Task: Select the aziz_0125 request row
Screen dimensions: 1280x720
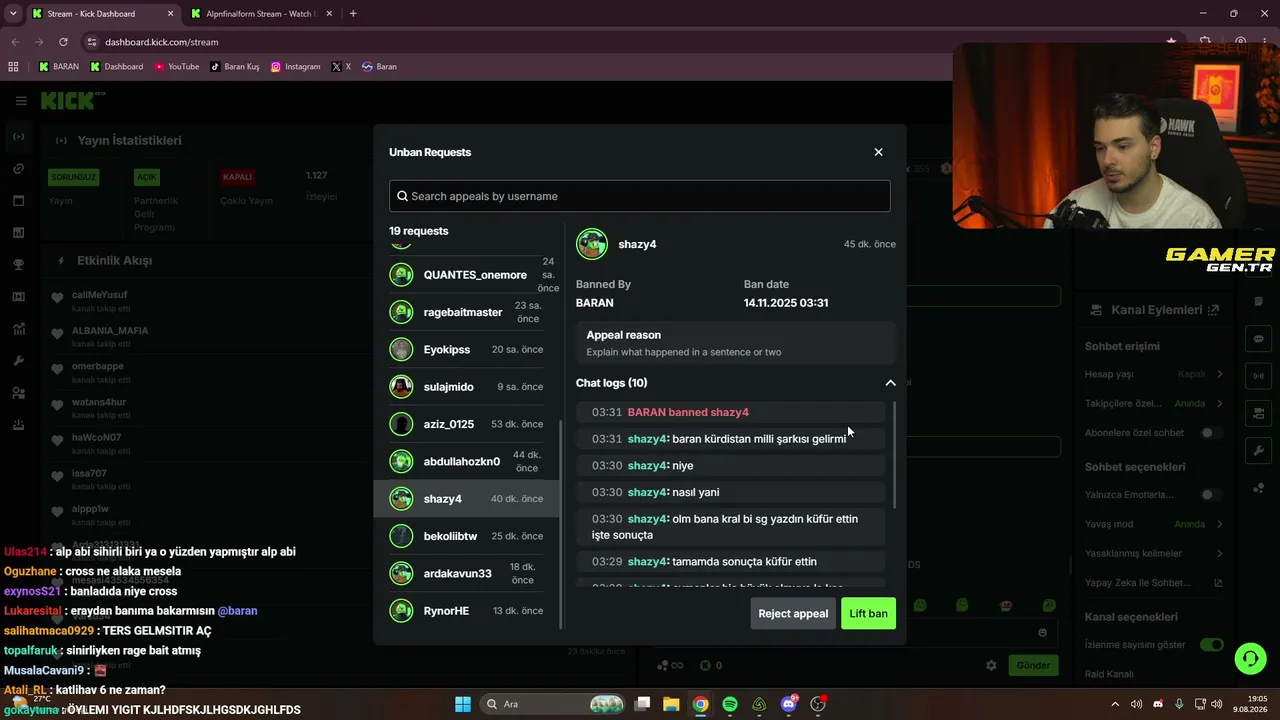Action: click(468, 424)
